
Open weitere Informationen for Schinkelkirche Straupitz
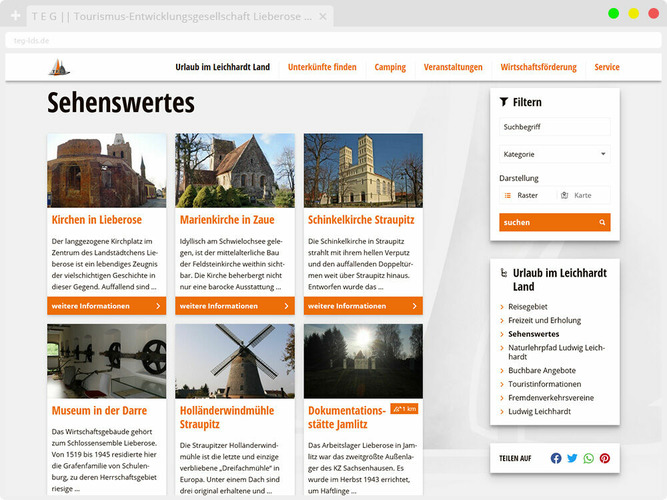point(363,306)
